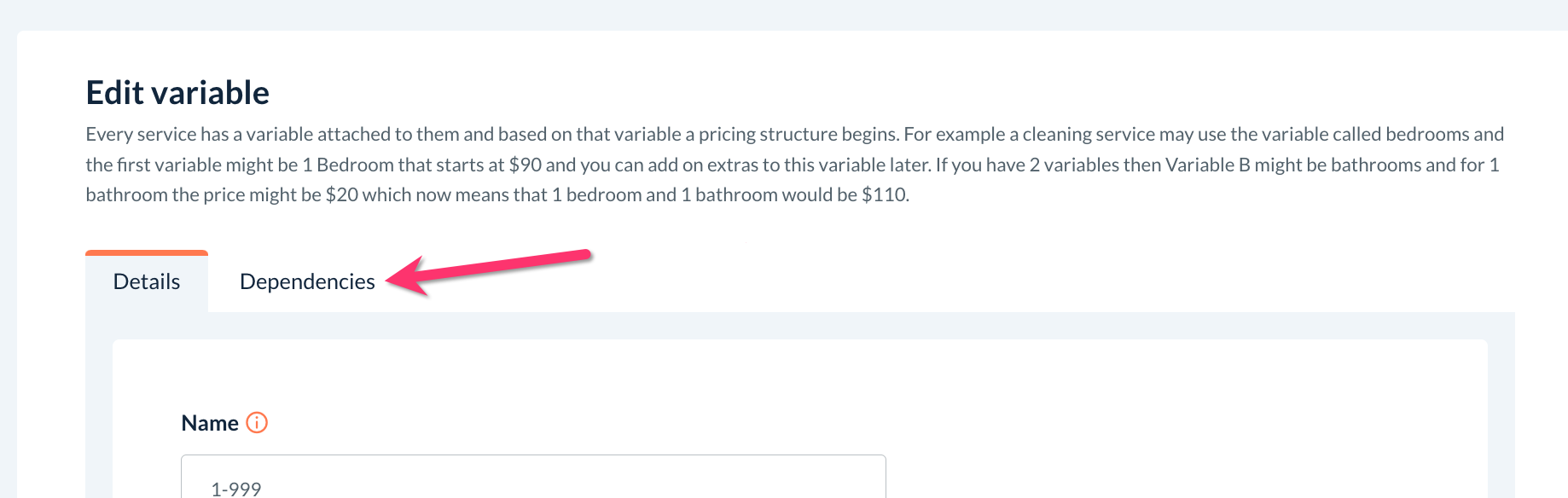Click the info icon beside Name
The width and height of the screenshot is (1568, 498).
[x=257, y=423]
